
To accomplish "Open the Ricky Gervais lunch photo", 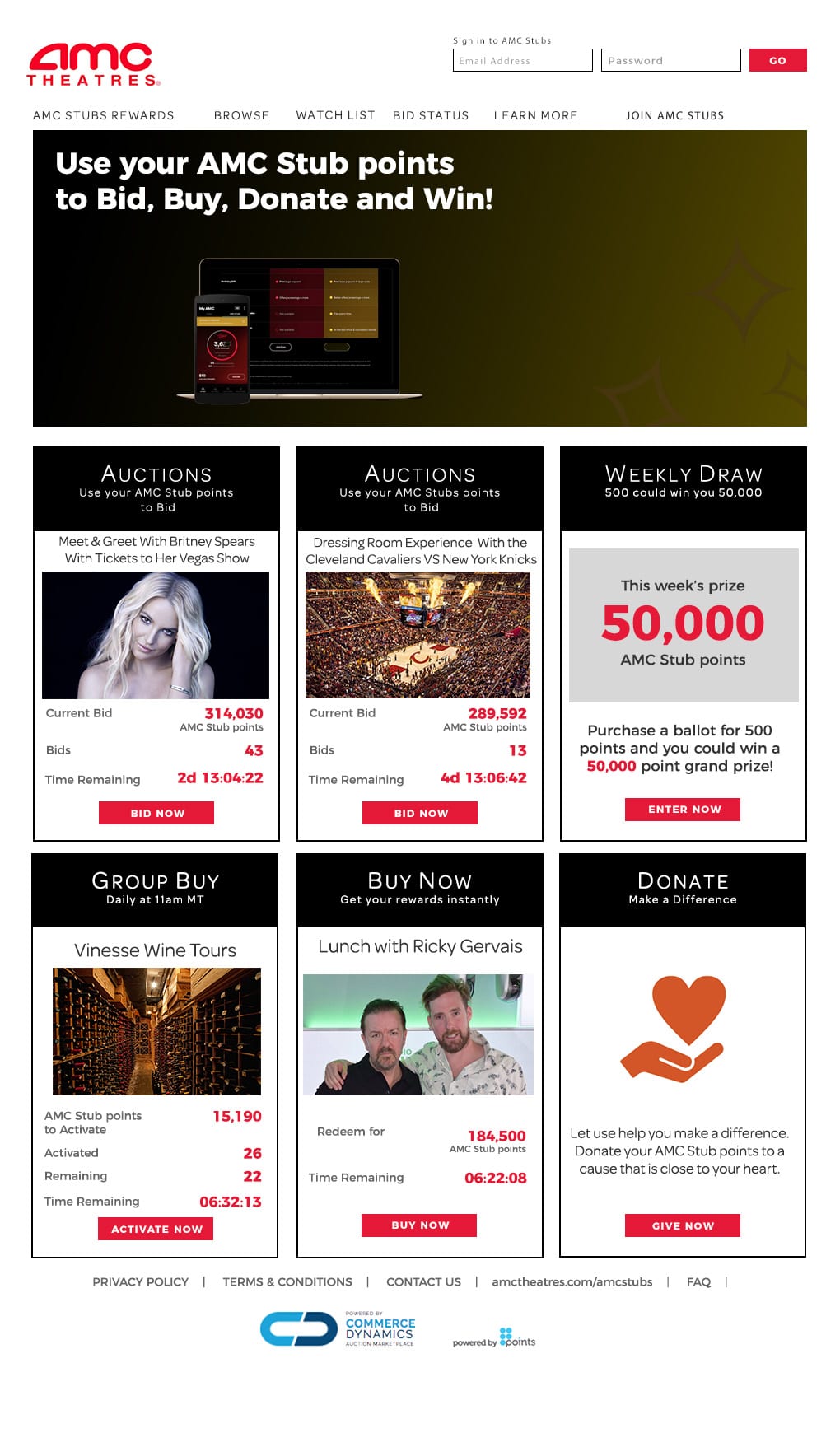I will coord(418,1034).
